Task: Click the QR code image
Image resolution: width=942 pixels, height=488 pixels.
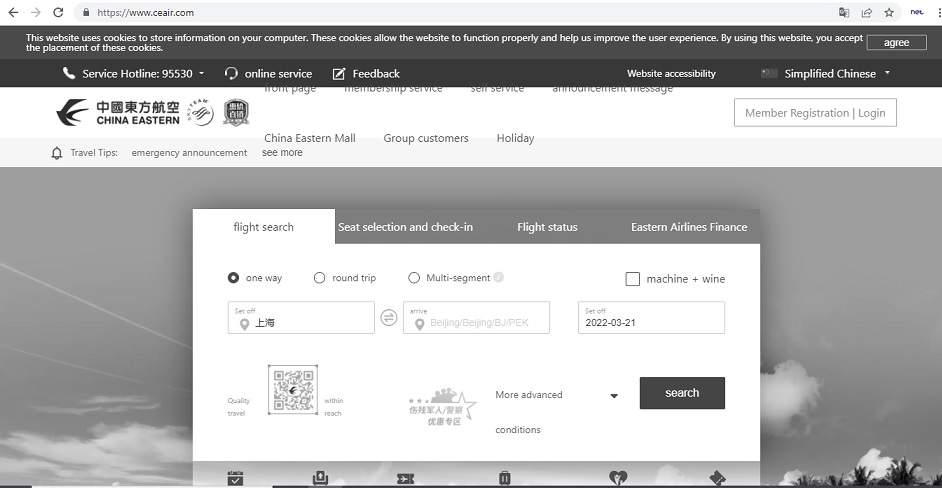Action: [x=293, y=389]
